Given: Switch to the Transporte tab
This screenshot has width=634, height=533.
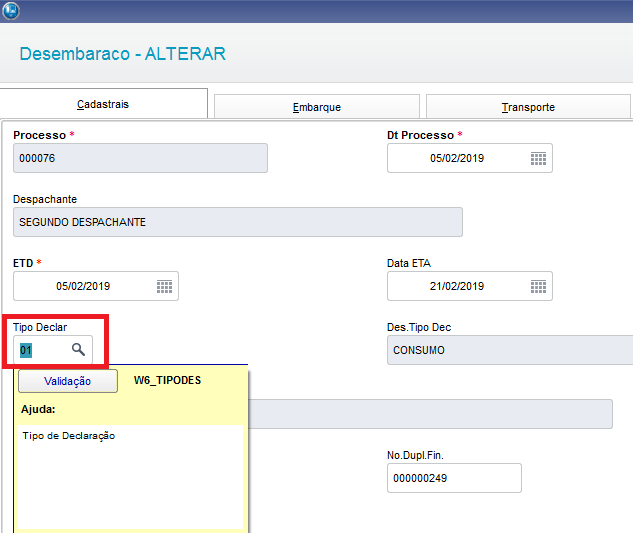Looking at the screenshot, I should pos(528,107).
